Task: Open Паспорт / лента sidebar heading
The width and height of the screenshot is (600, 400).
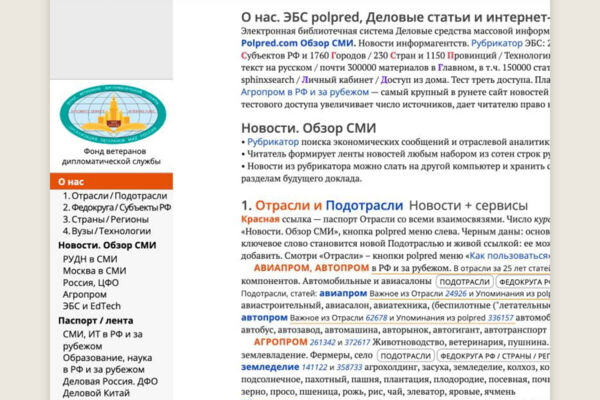Action: click(96, 320)
